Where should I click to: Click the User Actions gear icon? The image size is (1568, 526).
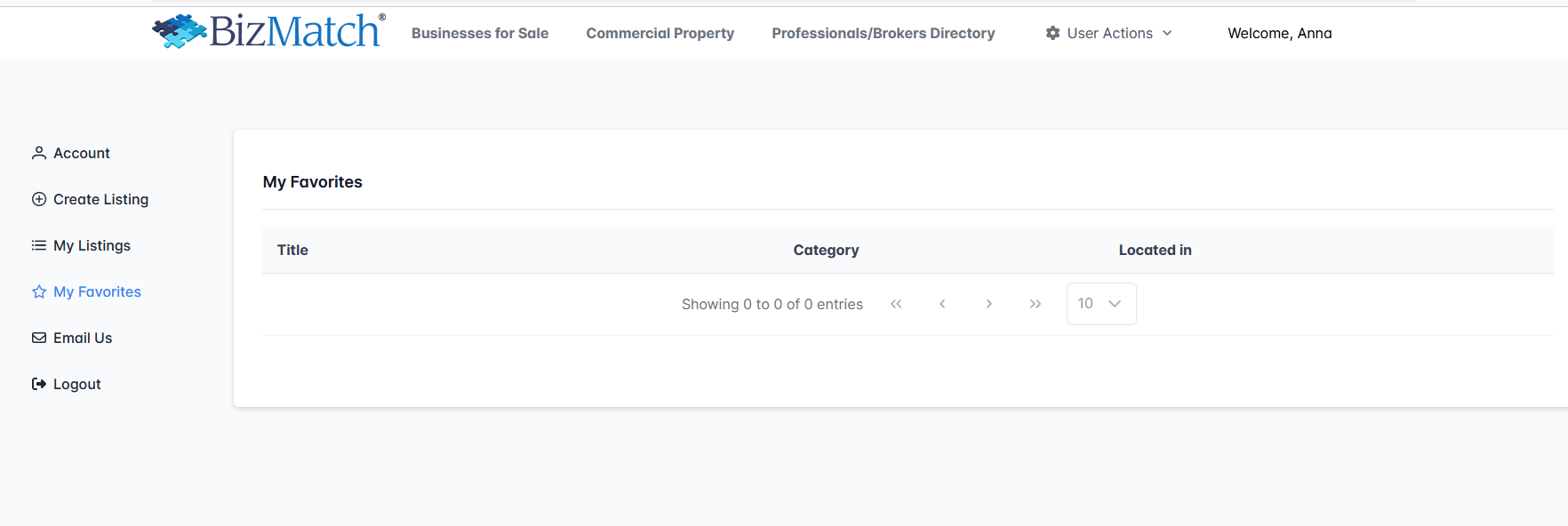1052,33
